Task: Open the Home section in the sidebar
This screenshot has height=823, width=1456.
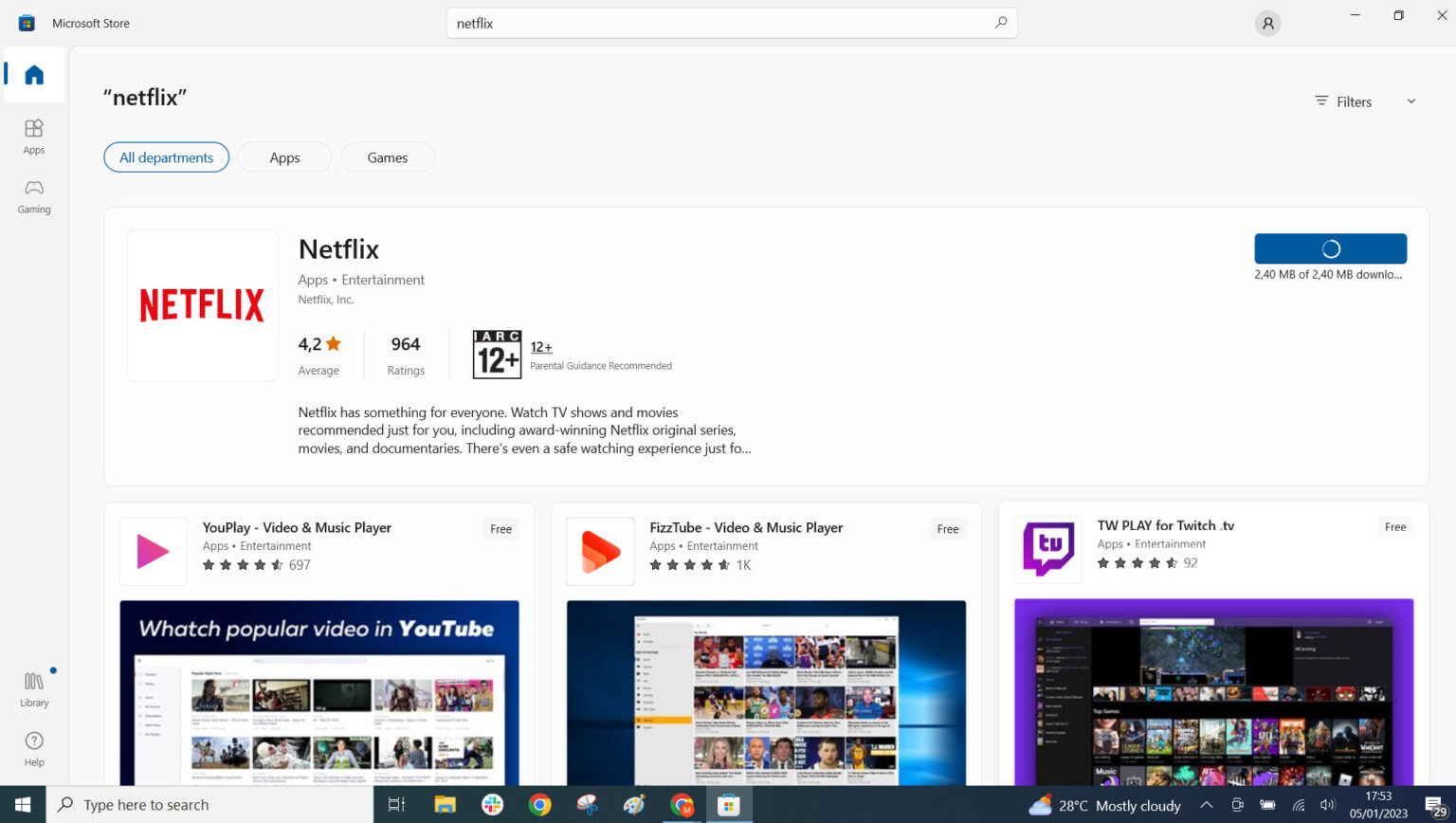Action: [33, 75]
